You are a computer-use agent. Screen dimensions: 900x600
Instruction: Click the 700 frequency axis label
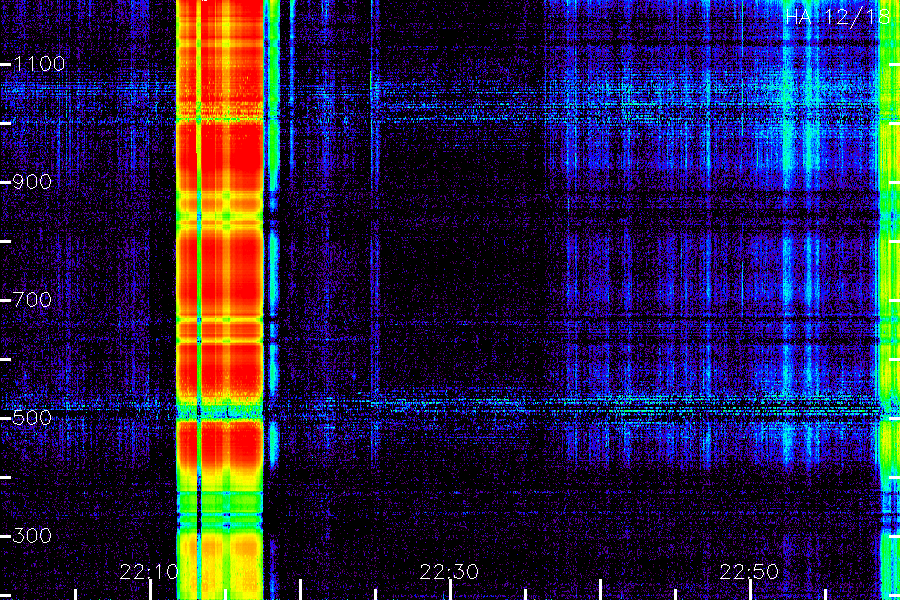tap(32, 300)
